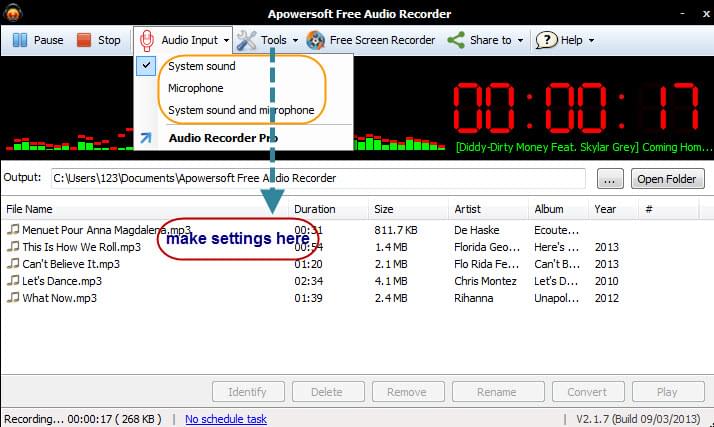Image resolution: width=714 pixels, height=427 pixels.
Task: Open the No schedule task link
Action: click(x=226, y=419)
